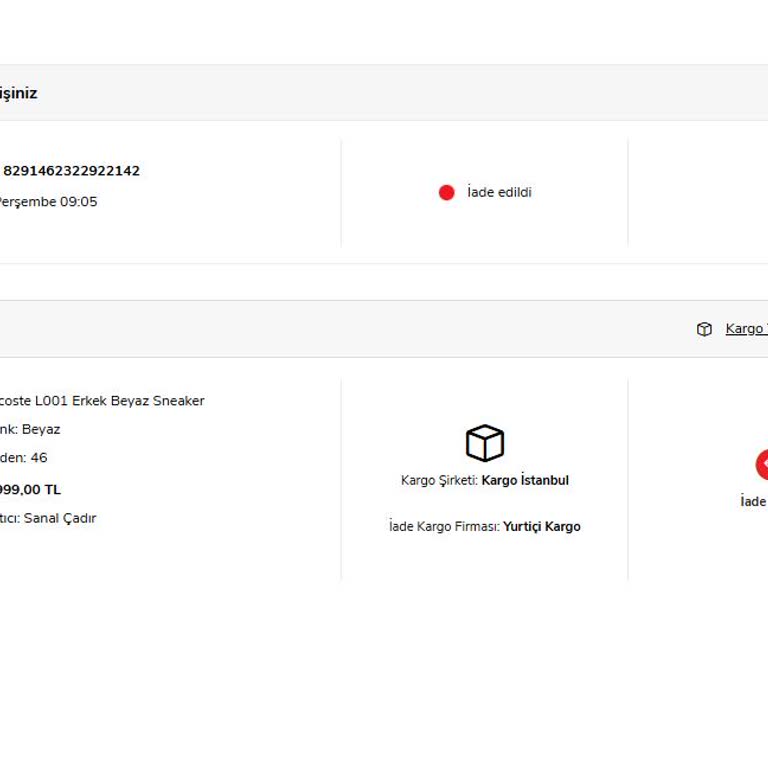Click the order section header title
Image resolution: width=768 pixels, height=768 pixels.
[18, 93]
